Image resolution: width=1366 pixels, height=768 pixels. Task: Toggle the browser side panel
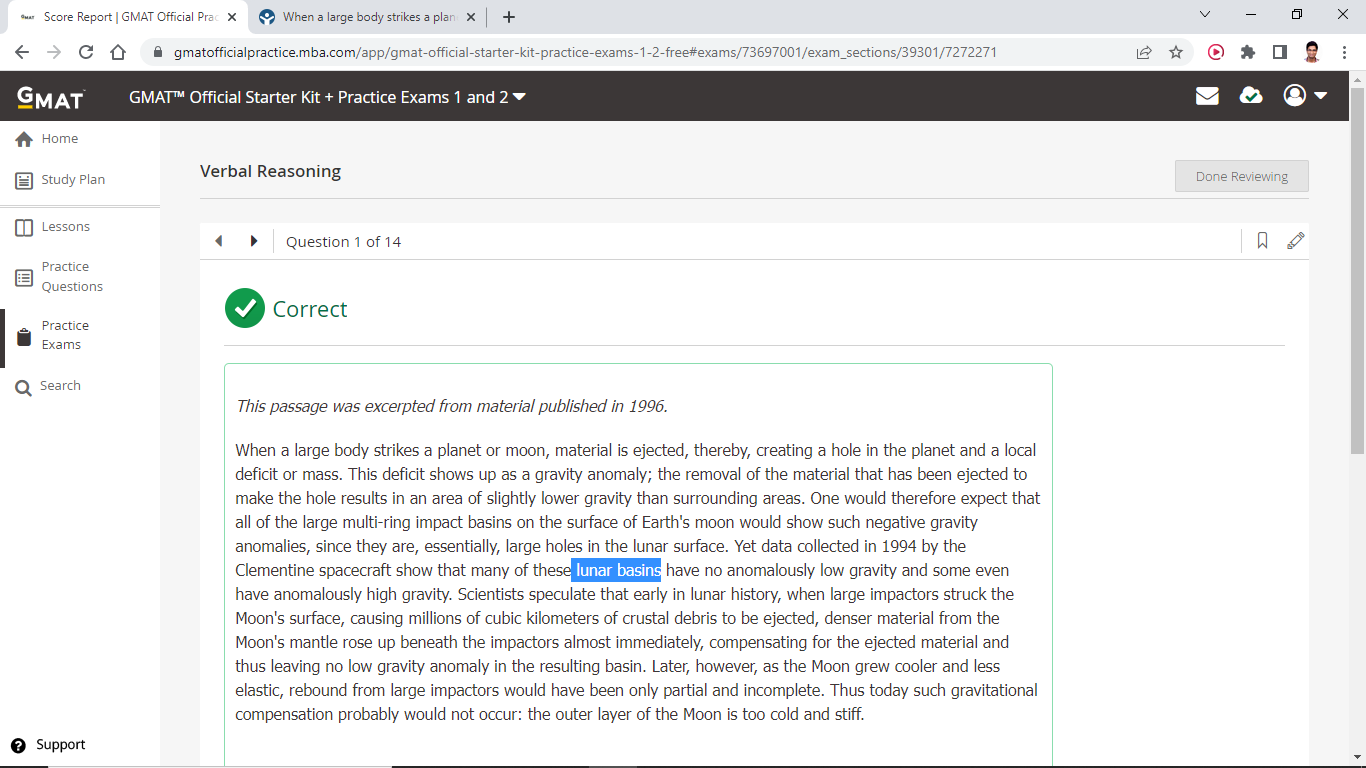coord(1279,52)
